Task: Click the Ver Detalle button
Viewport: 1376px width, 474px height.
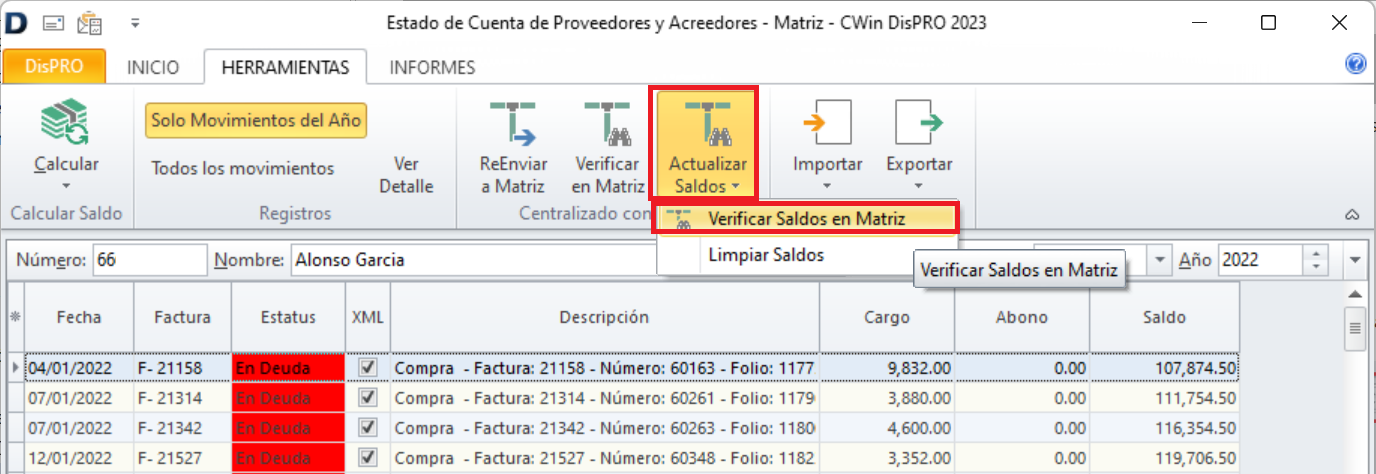Action: 406,175
